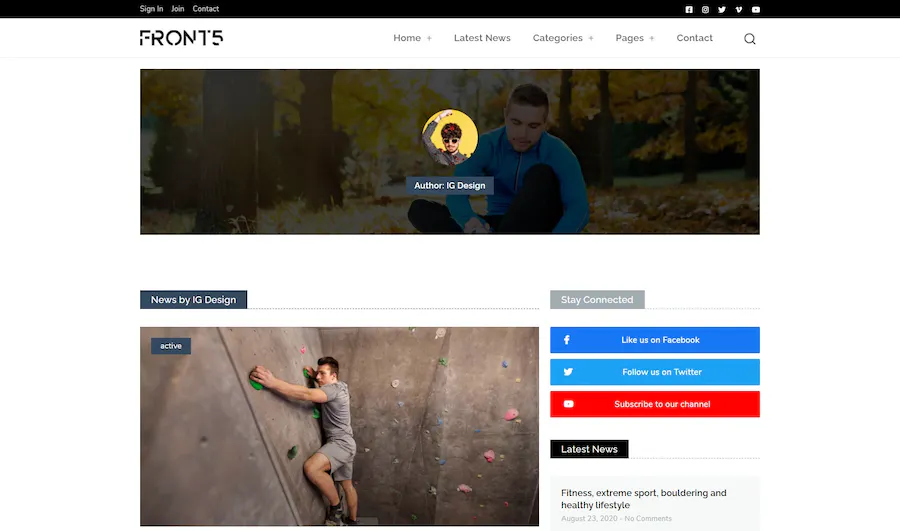
Task: Click the No Comments link
Action: tap(648, 518)
